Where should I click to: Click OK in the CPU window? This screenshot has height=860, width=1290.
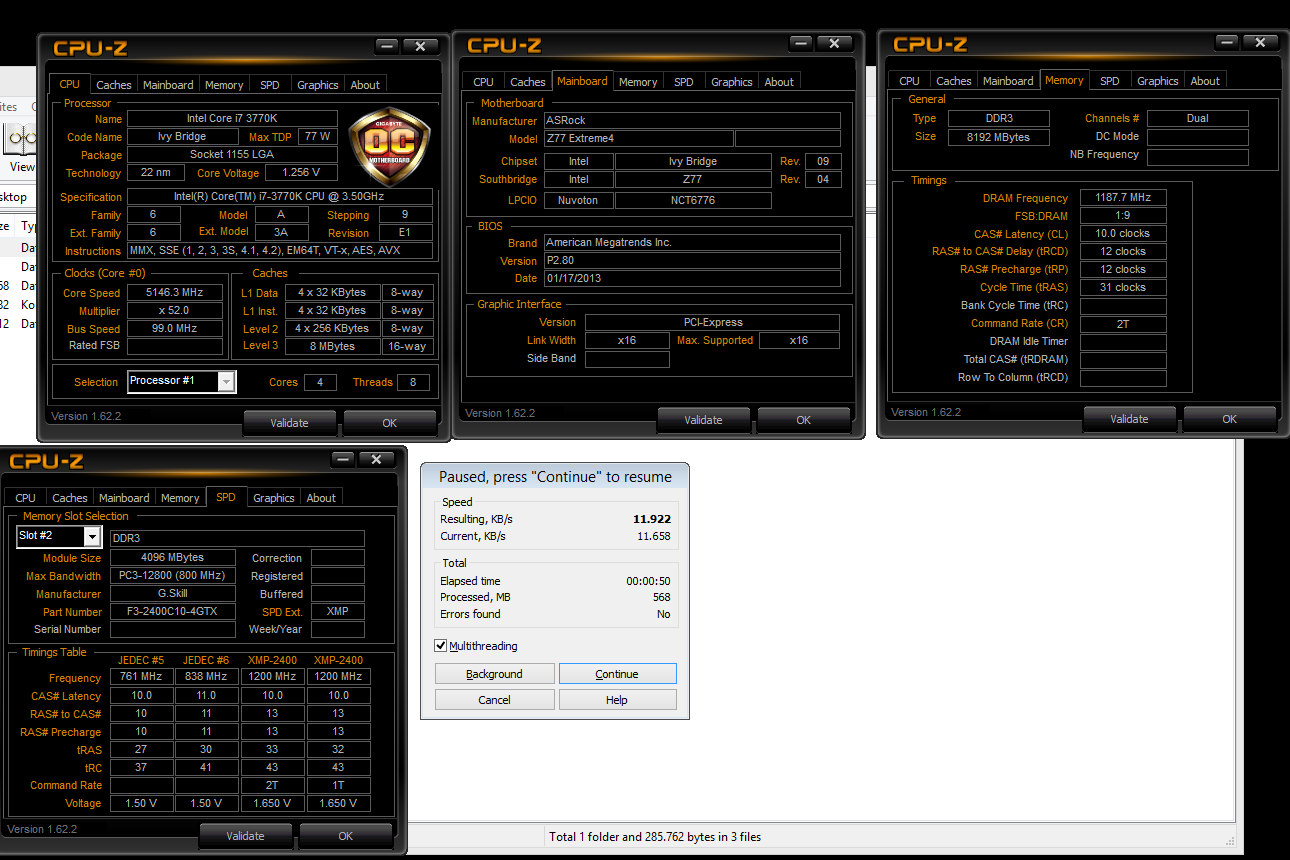pyautogui.click(x=390, y=422)
